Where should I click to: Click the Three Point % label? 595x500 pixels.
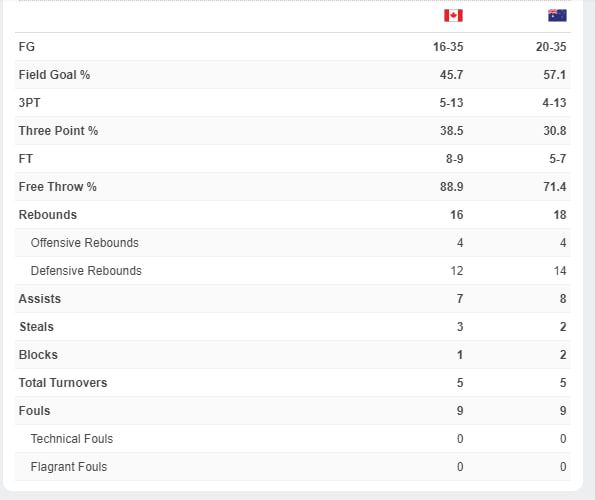click(58, 131)
